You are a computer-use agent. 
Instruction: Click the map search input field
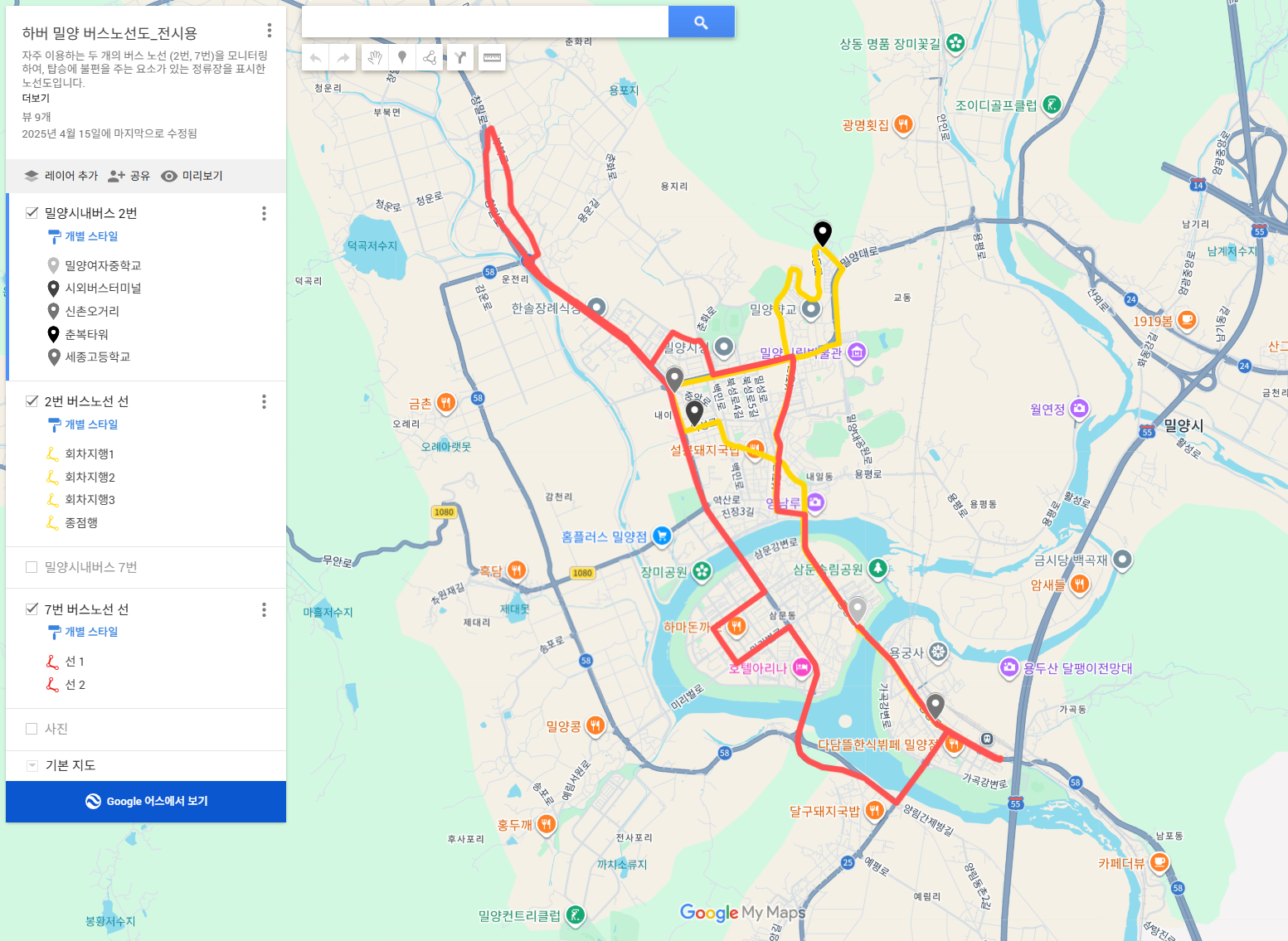pyautogui.click(x=485, y=22)
